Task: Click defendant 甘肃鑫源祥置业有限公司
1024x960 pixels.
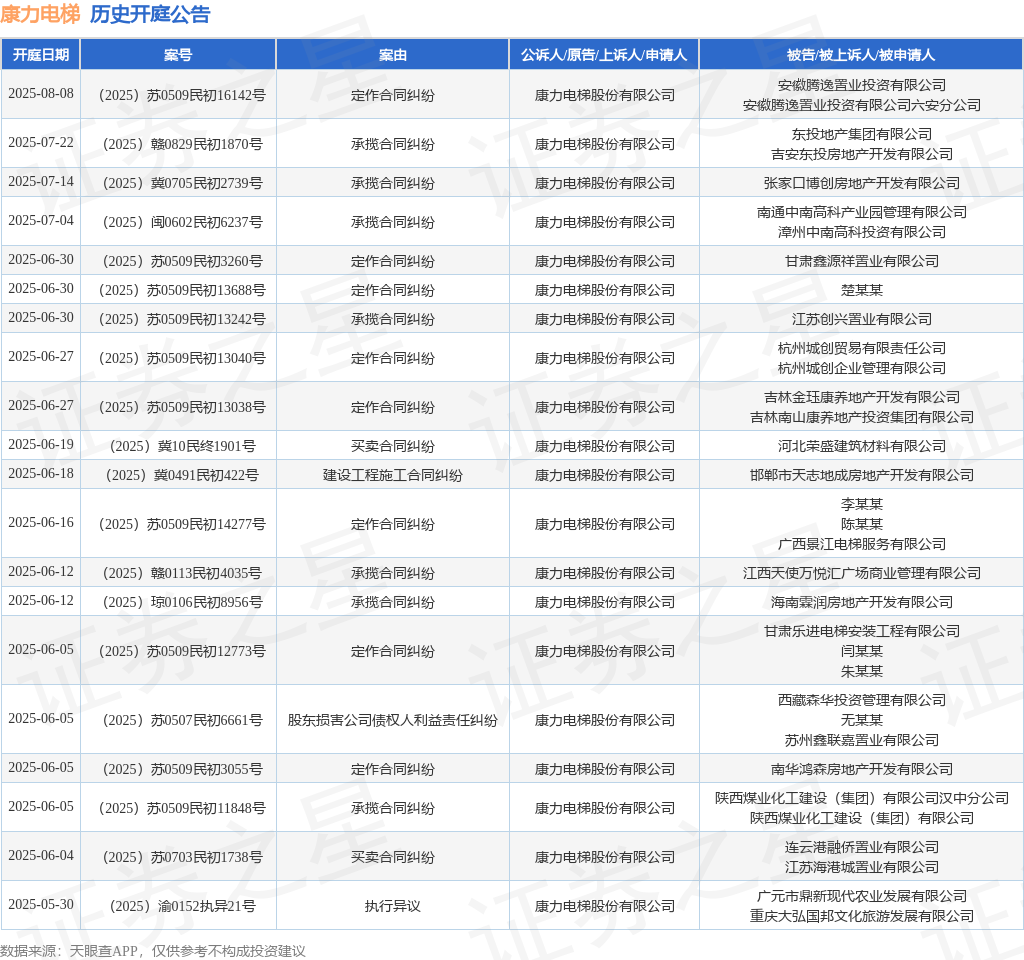Action: pos(861,261)
